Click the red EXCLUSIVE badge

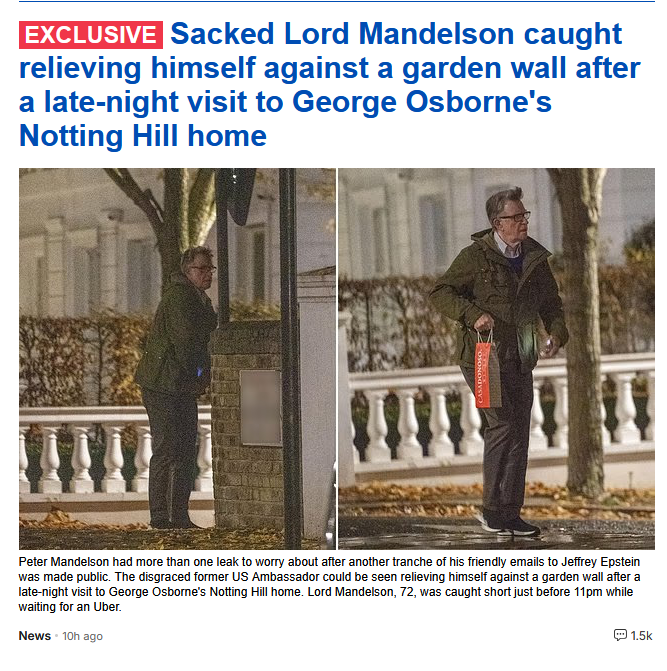click(91, 35)
